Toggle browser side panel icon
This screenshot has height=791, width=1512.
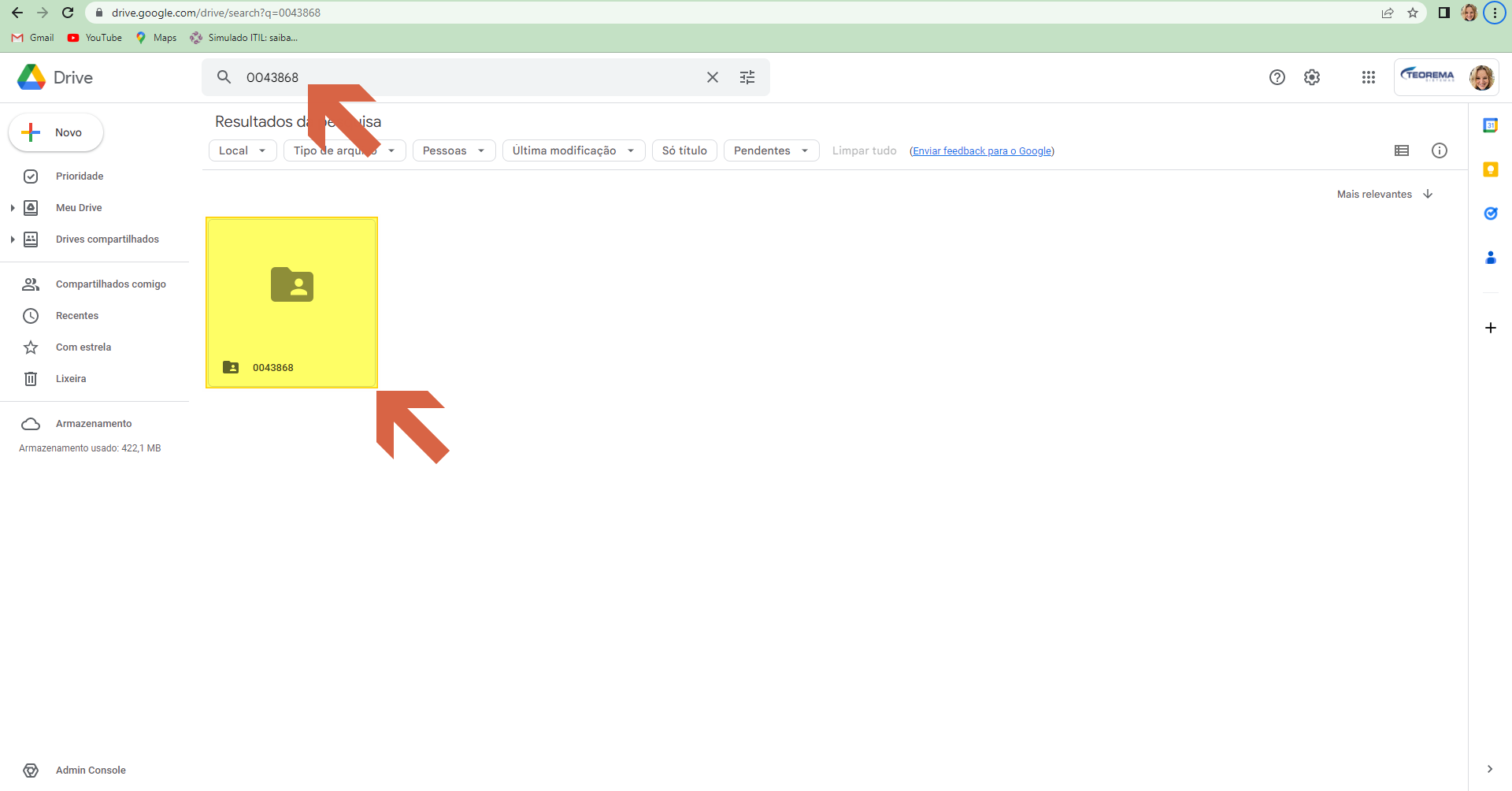click(1444, 13)
